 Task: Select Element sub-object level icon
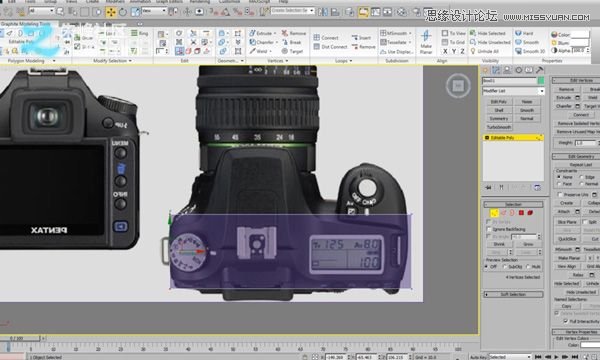530,213
